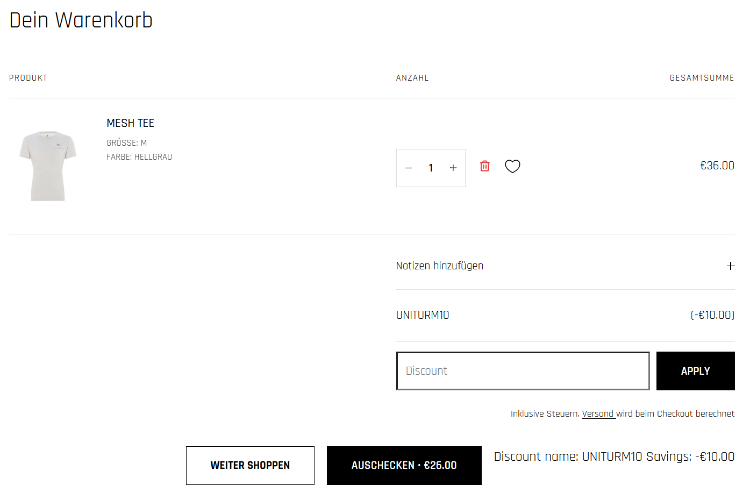Toggle the 'Notizen hinzufügen' label row
Screen dimensions: 750x500
tap(440, 266)
